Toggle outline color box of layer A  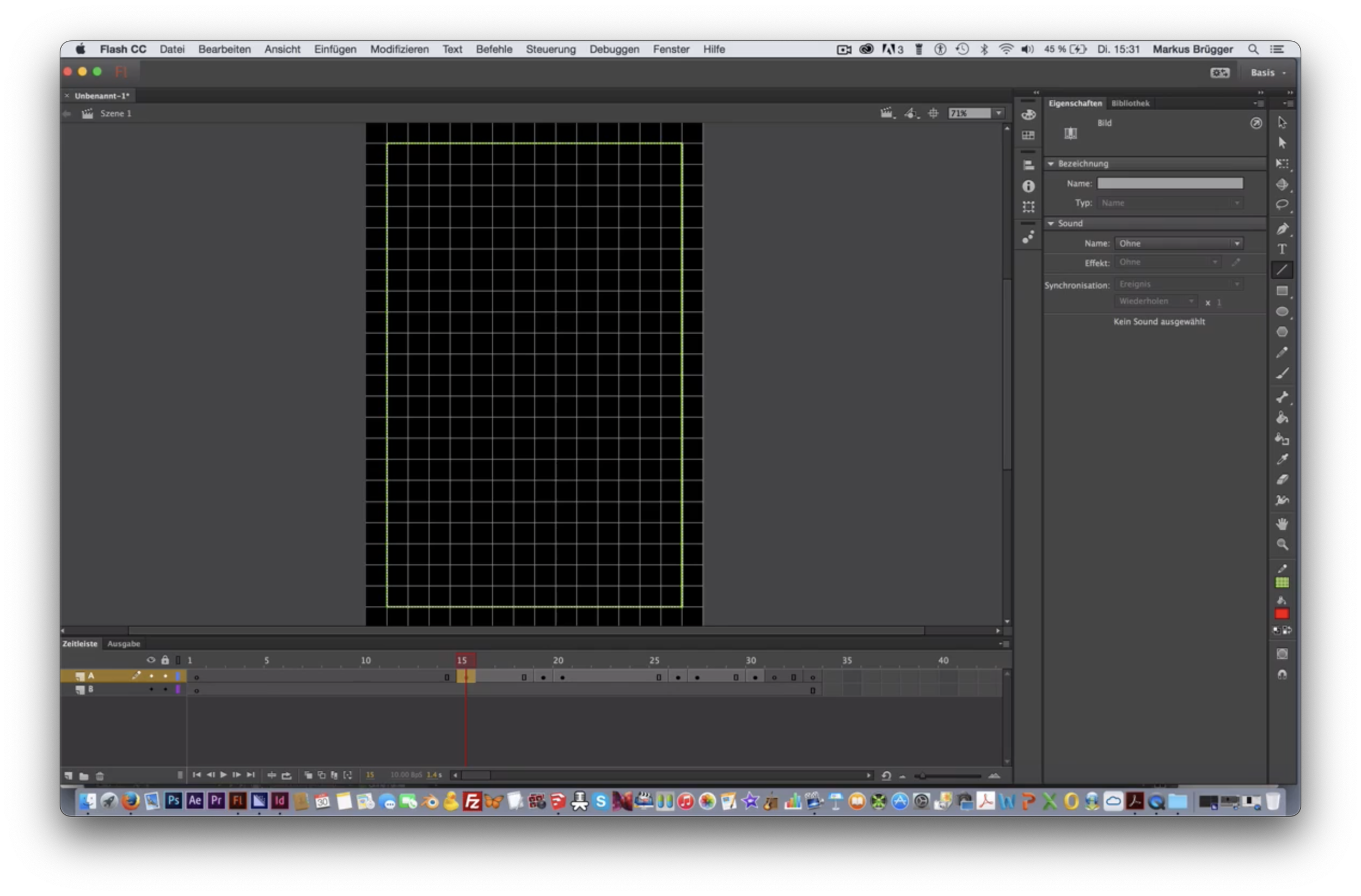tap(178, 676)
